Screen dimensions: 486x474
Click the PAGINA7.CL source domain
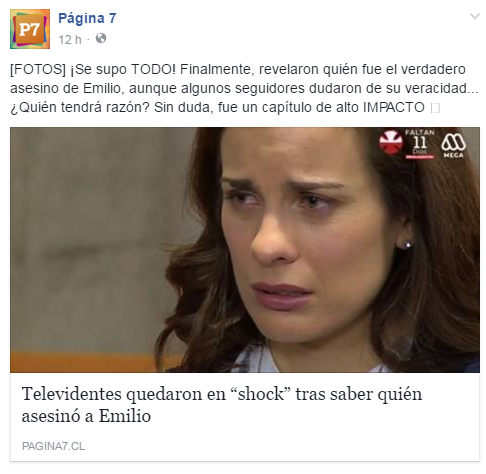coord(53,446)
